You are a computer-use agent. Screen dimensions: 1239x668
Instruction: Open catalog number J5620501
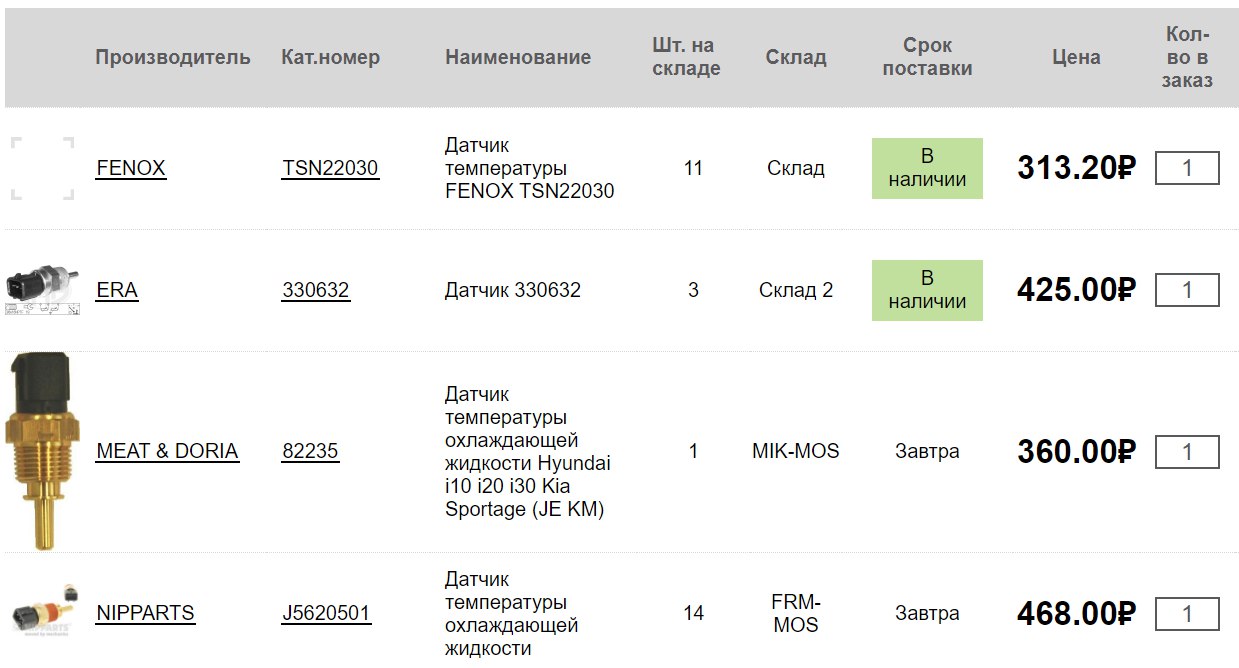(x=326, y=613)
